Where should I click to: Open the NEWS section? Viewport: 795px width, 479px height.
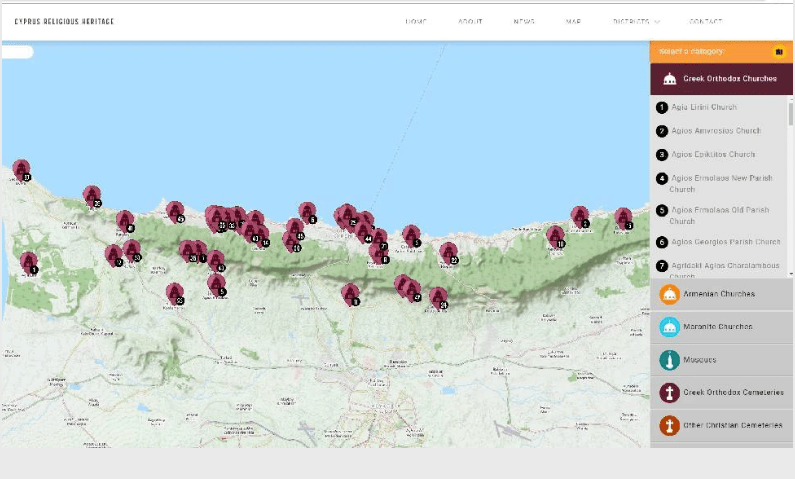524,22
